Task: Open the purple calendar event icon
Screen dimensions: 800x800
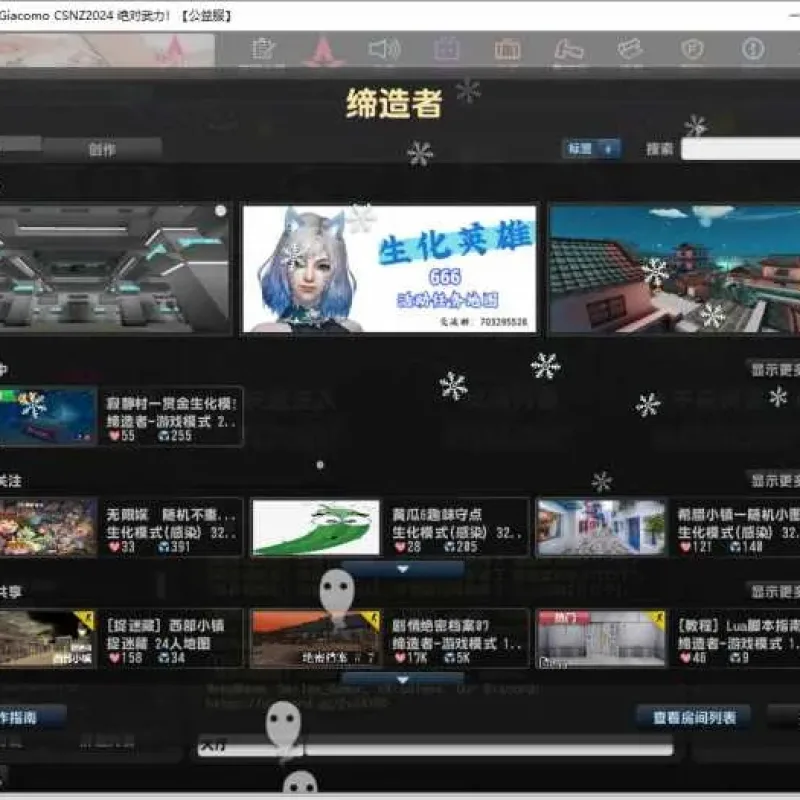Action: click(x=446, y=49)
